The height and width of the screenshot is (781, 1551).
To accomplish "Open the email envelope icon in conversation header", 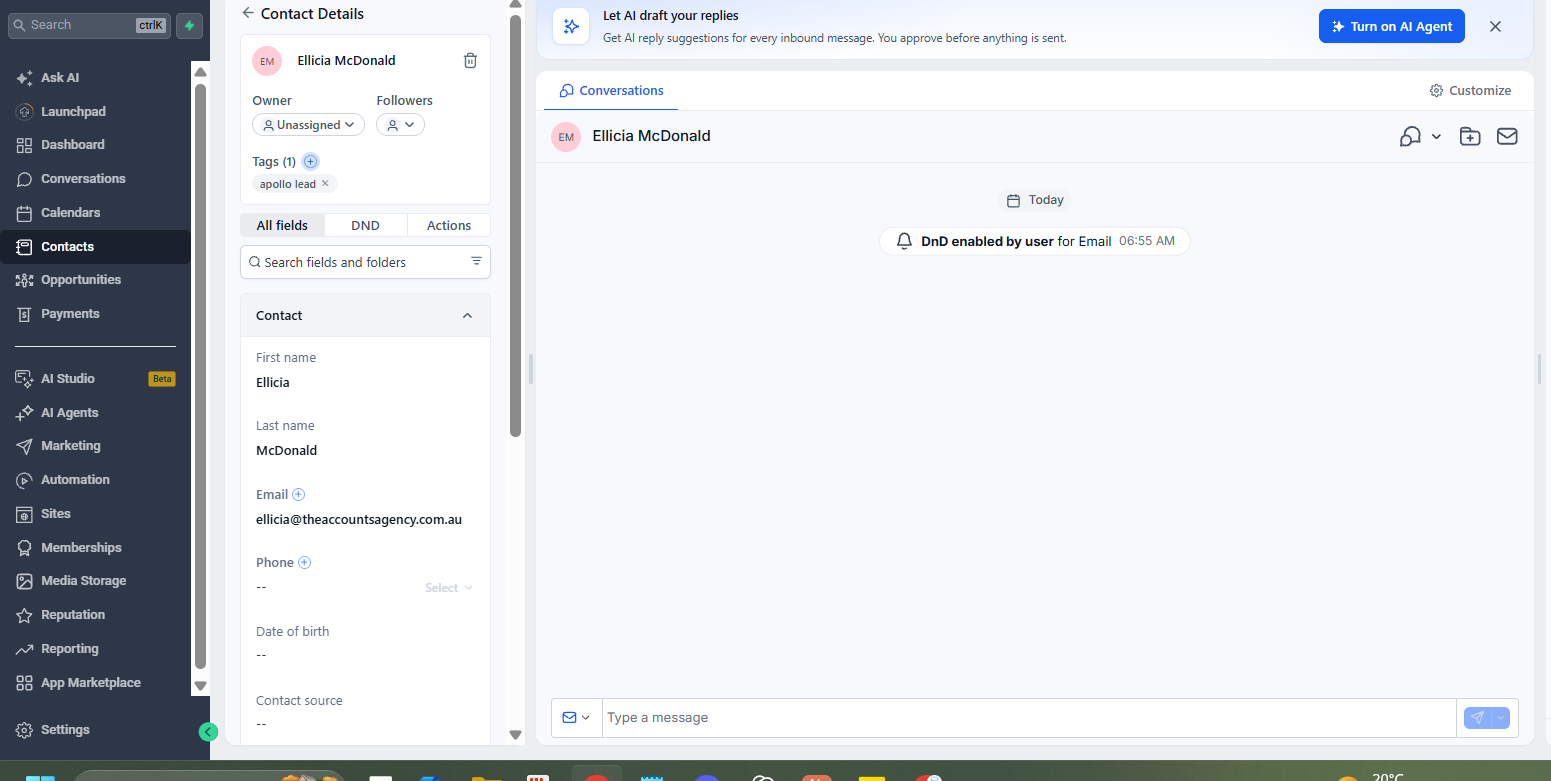I will point(1507,136).
